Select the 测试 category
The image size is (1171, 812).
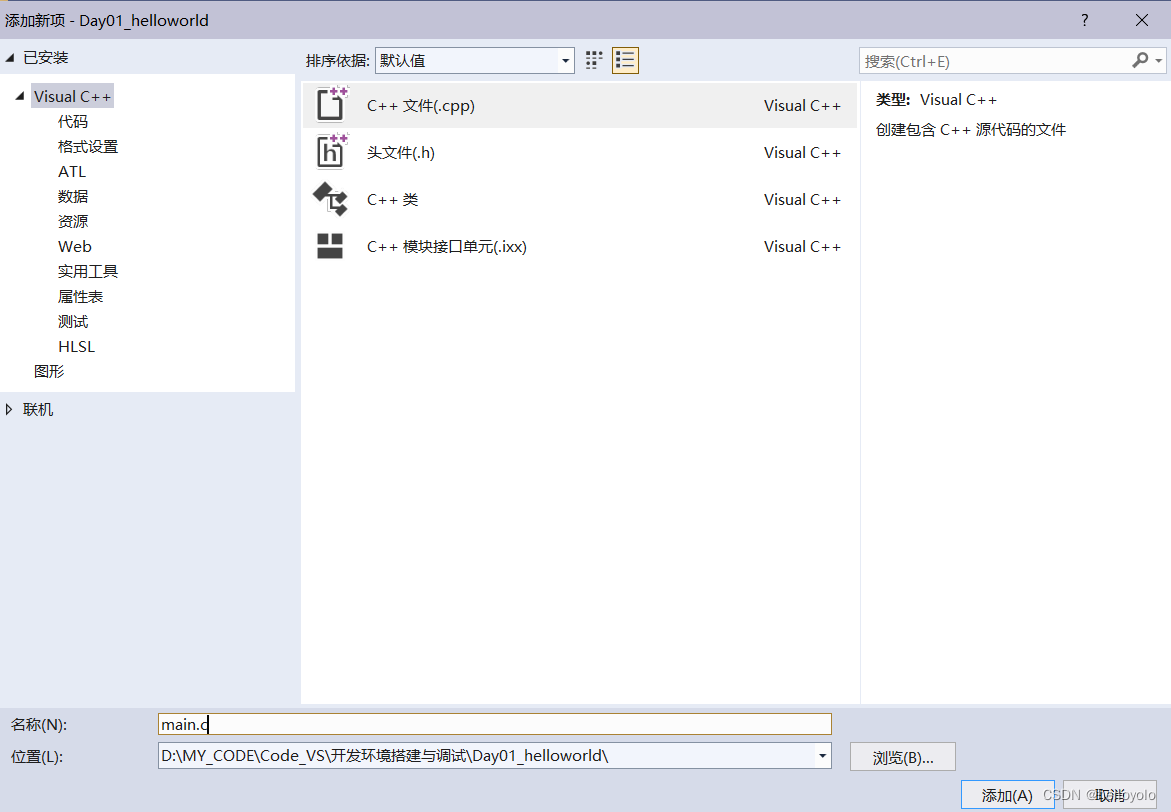click(x=73, y=322)
